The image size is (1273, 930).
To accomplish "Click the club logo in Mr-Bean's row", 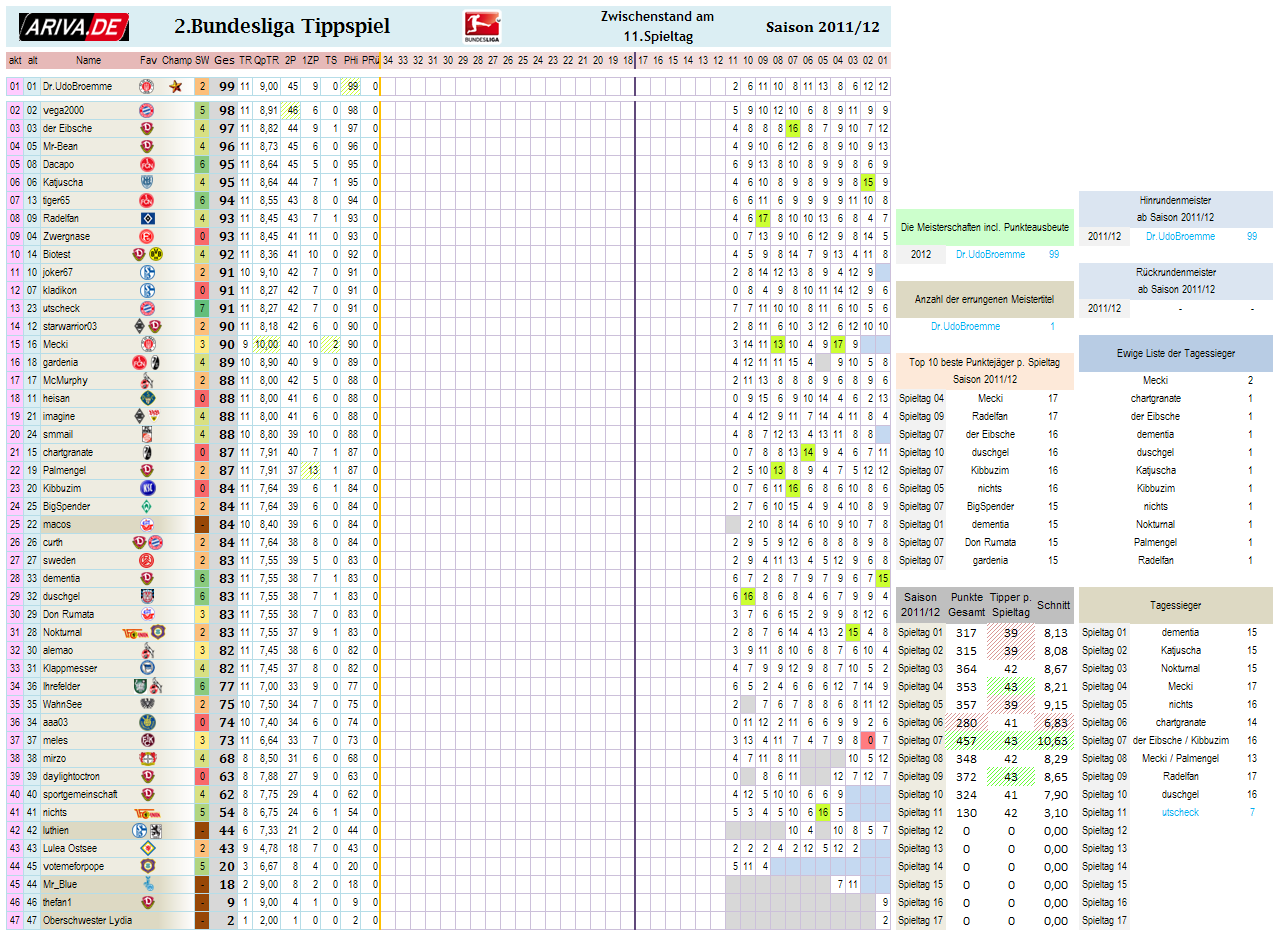I will [x=147, y=147].
